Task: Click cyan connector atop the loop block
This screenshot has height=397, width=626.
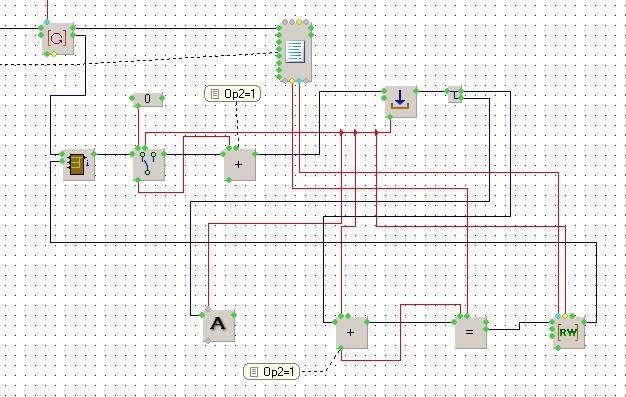Action: point(47,22)
